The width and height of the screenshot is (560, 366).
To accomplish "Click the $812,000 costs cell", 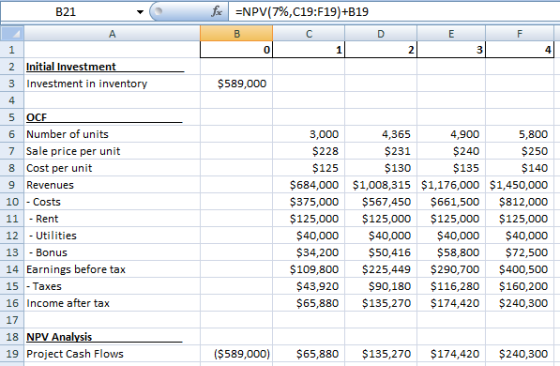I will coord(520,202).
